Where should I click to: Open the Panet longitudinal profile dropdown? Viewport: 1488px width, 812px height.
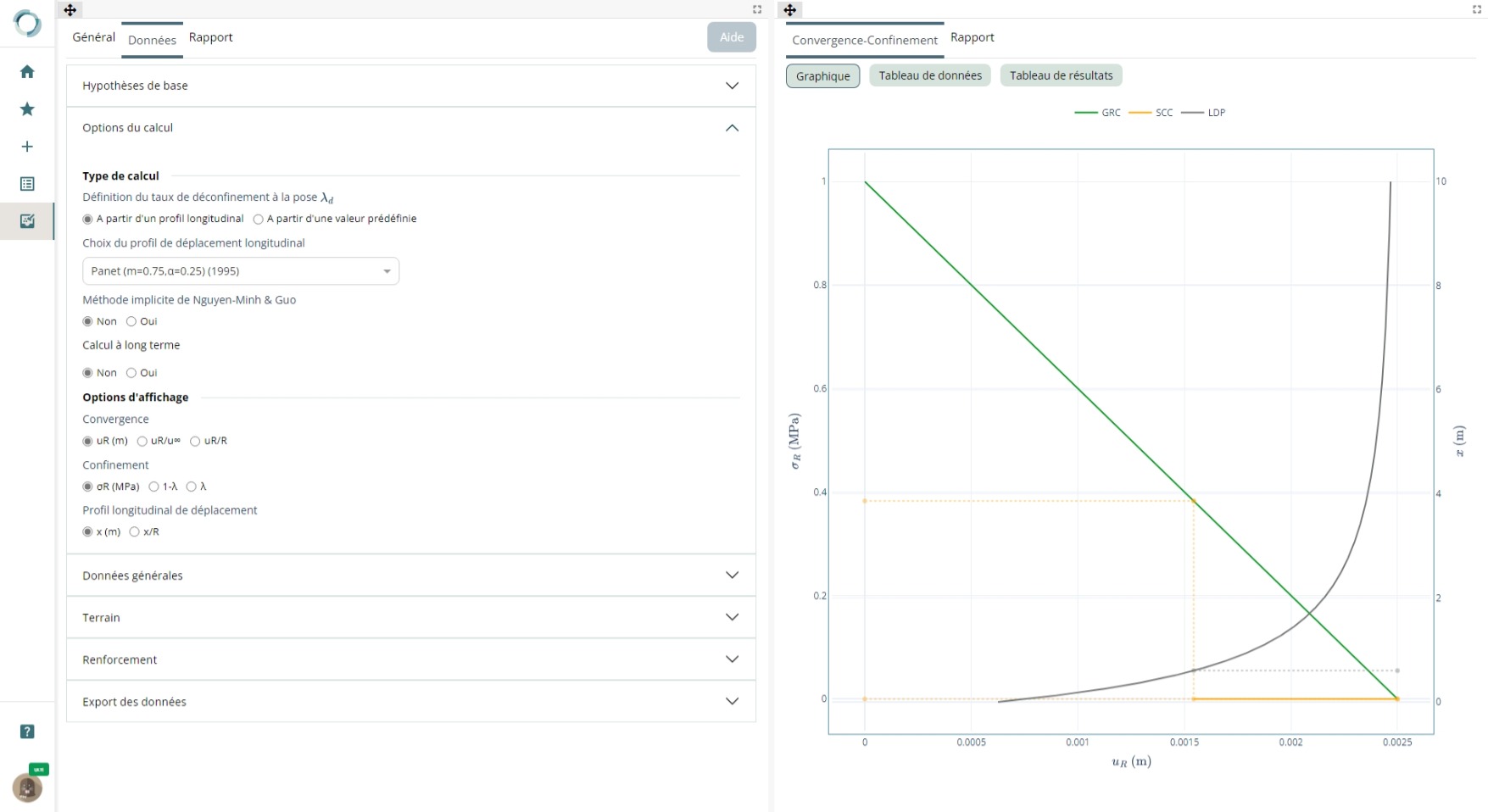[x=241, y=271]
